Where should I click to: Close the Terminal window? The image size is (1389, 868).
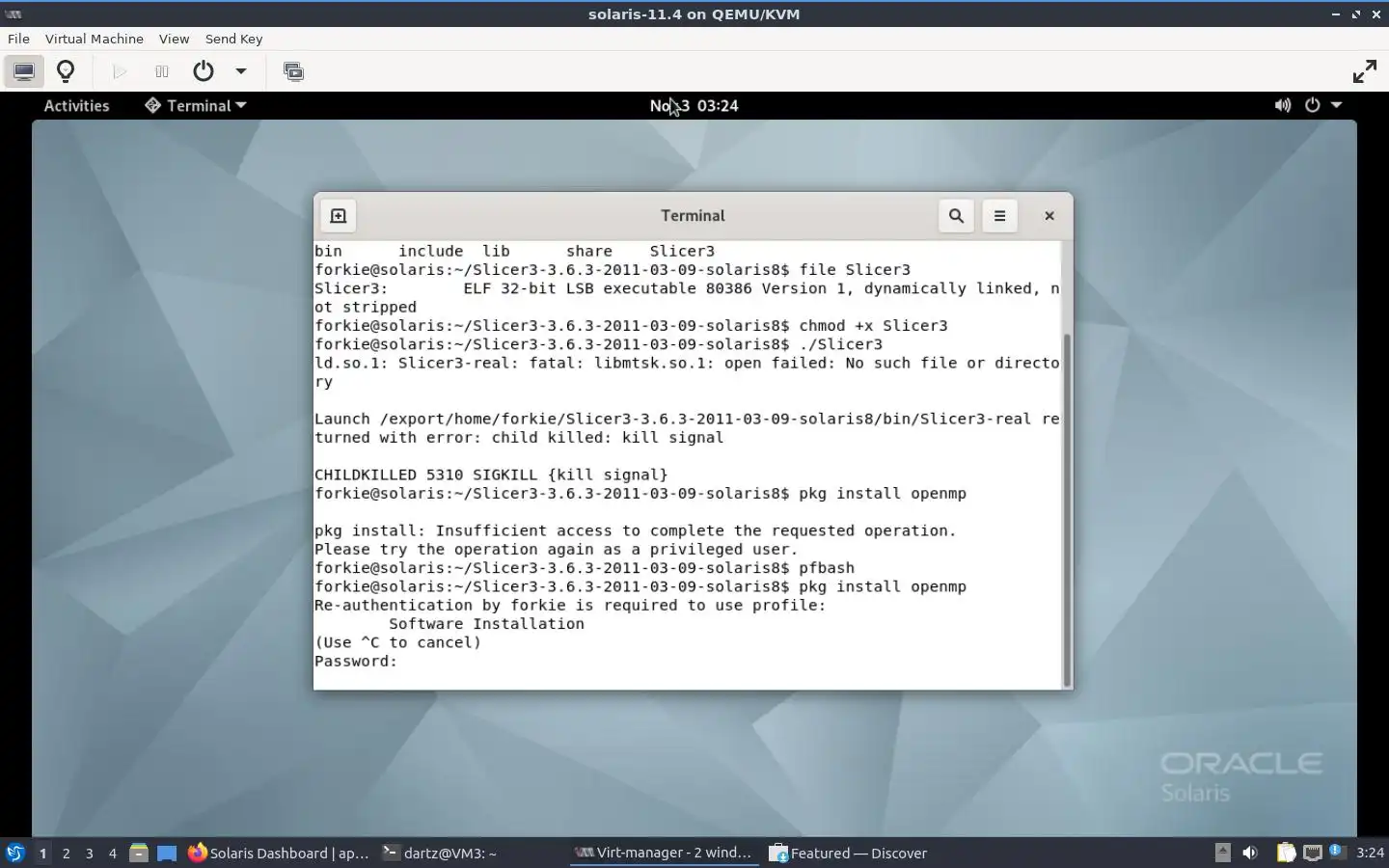1049,216
